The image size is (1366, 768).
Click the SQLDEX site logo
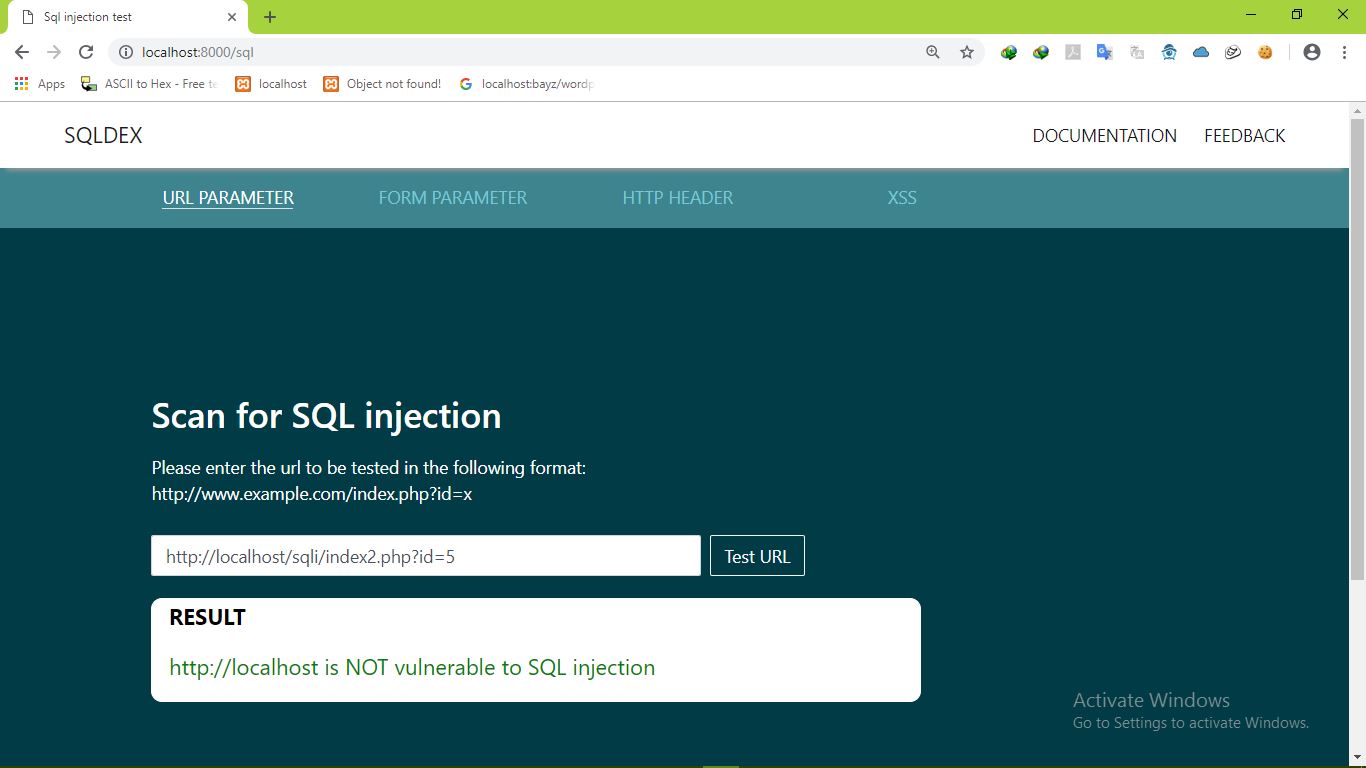click(x=103, y=135)
